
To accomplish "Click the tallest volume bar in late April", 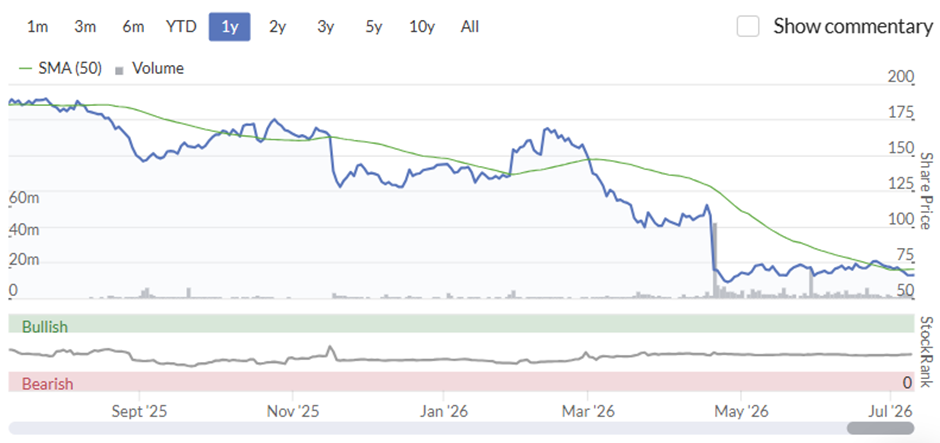I will [715, 261].
